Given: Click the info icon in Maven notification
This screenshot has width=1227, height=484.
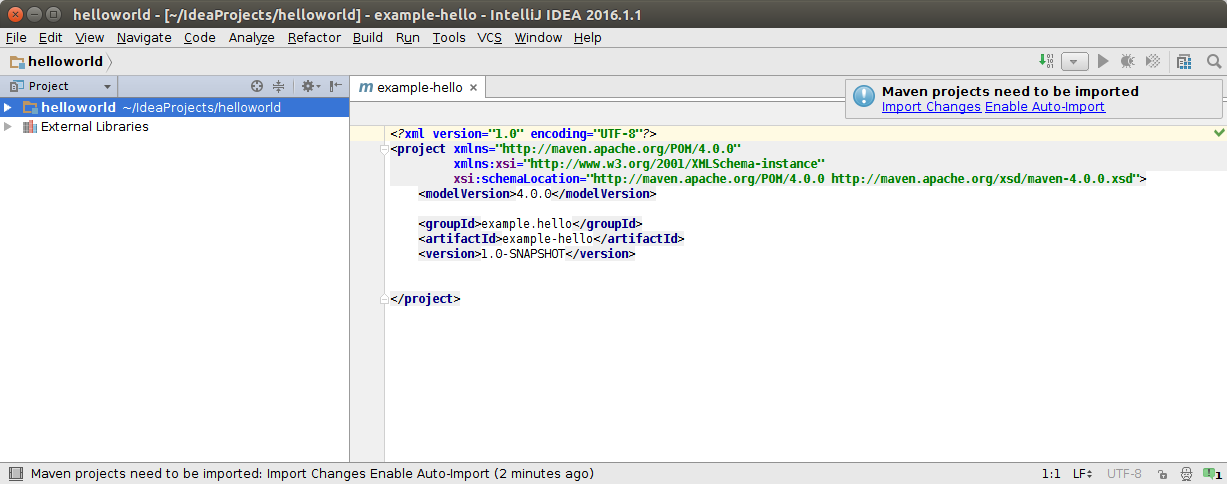Looking at the screenshot, I should coord(863,98).
